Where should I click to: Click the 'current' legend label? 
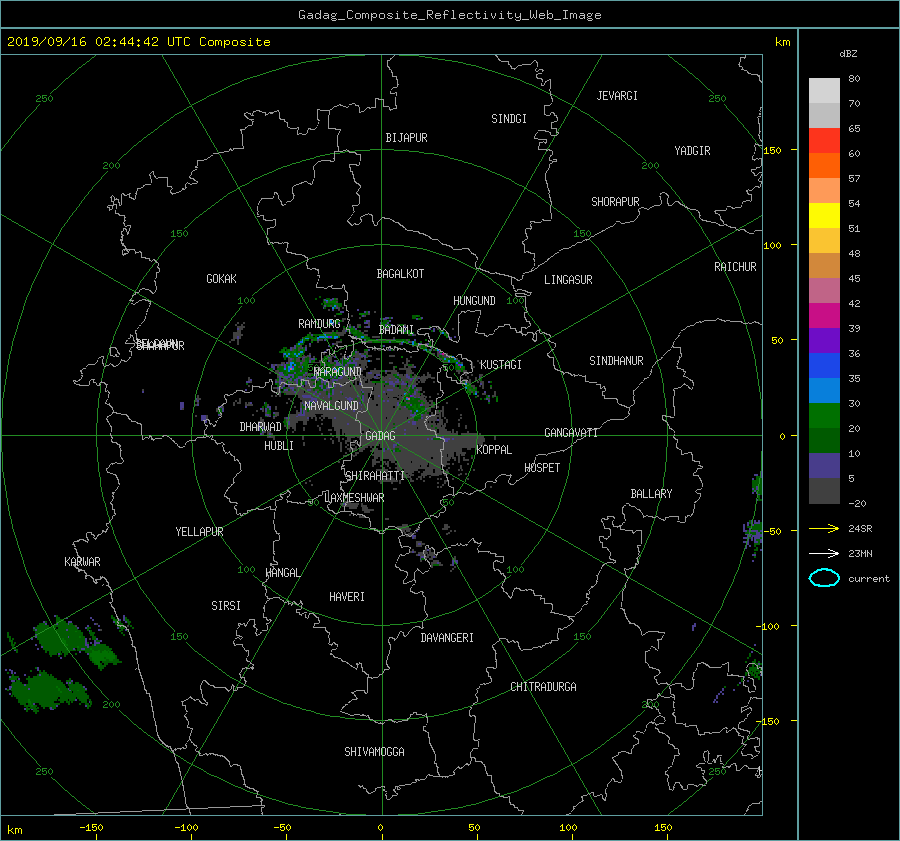tap(869, 579)
